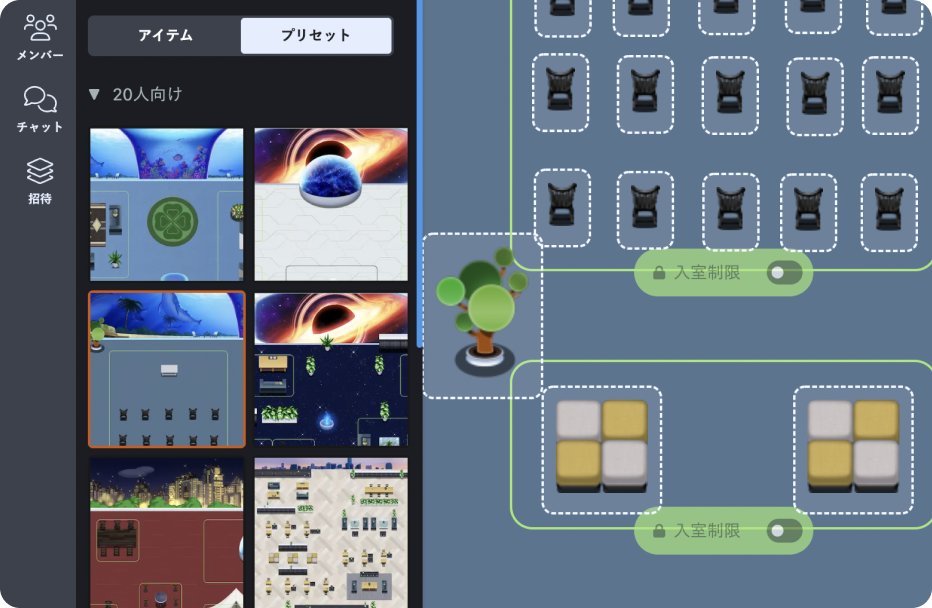
Task: Select the highlighted beach whale preset thumbnail
Action: 166,369
